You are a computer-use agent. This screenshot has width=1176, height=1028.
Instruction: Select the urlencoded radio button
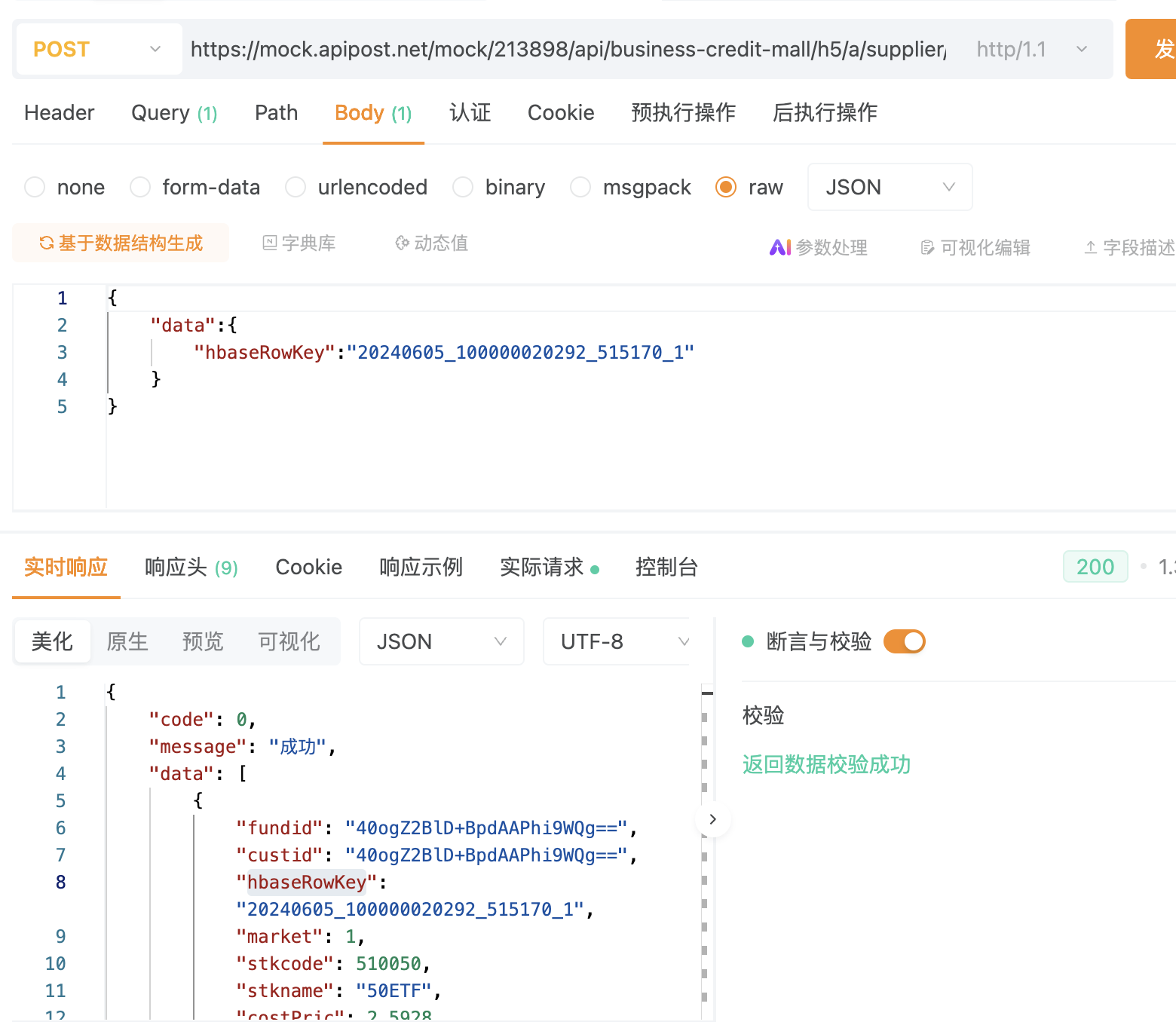point(296,187)
